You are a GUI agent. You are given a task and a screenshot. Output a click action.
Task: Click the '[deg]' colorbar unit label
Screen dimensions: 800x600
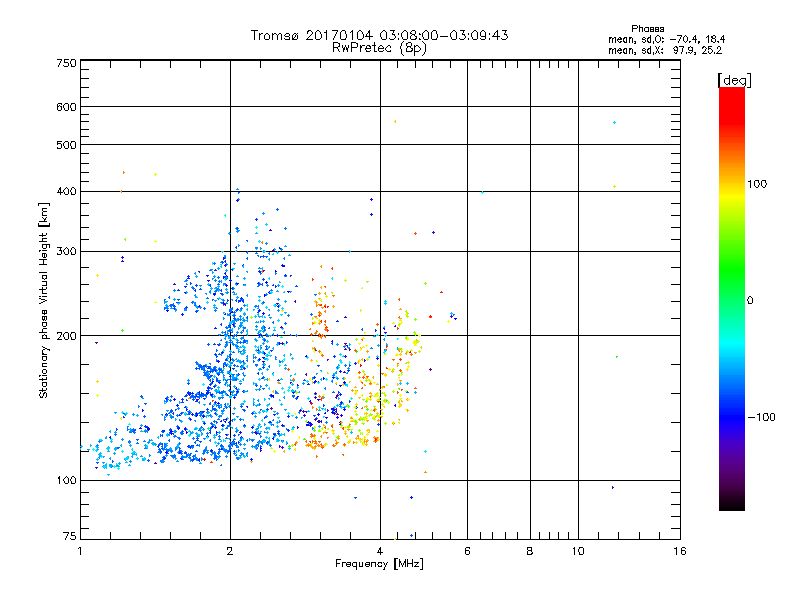[x=734, y=80]
